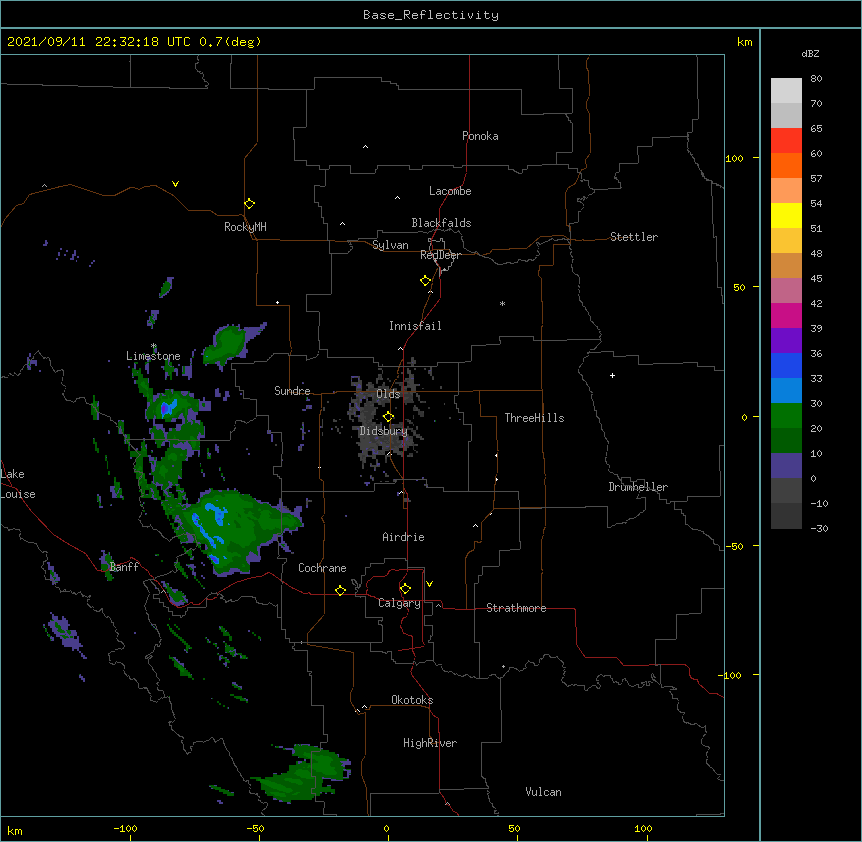Image resolution: width=862 pixels, height=842 pixels.
Task: Click the white plus marker north of Drumheller
Action: click(x=612, y=375)
